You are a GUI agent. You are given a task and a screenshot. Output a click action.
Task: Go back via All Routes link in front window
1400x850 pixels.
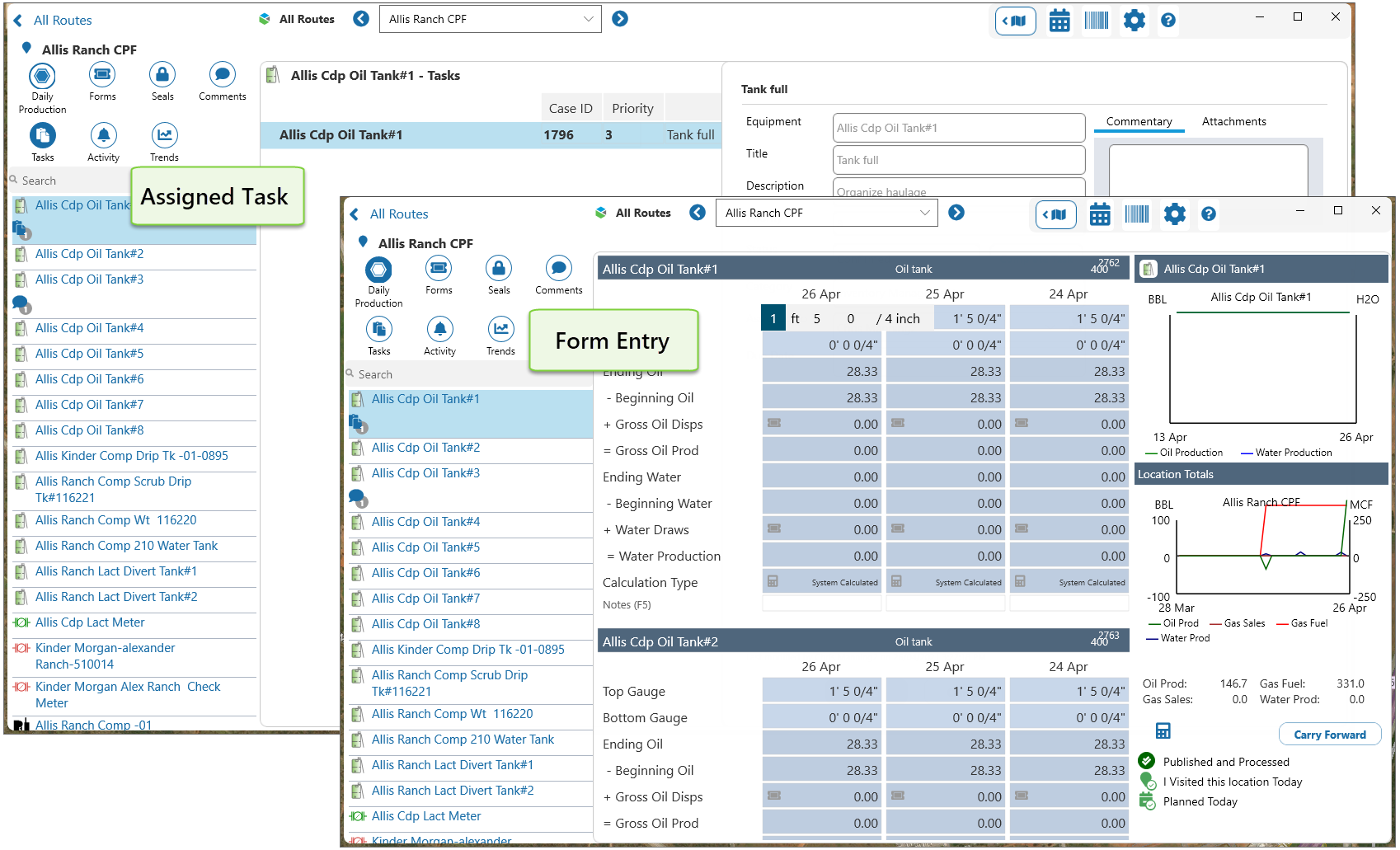pyautogui.click(x=398, y=214)
